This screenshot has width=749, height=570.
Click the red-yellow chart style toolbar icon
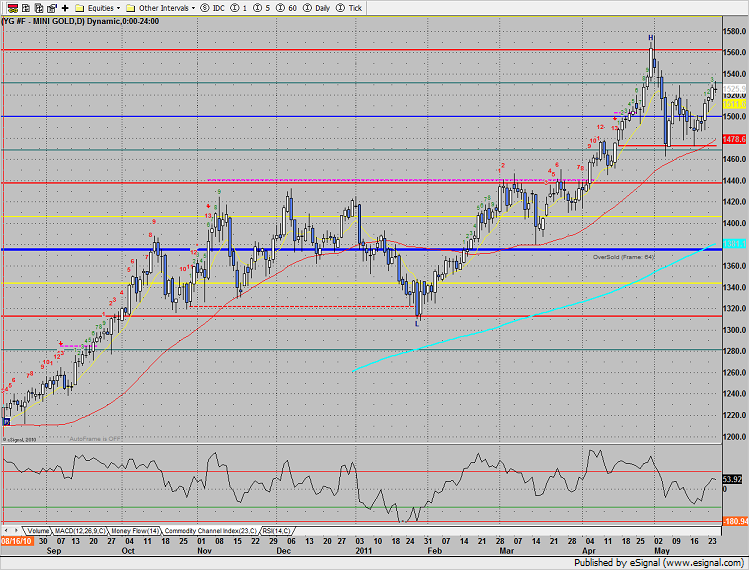(x=13, y=8)
